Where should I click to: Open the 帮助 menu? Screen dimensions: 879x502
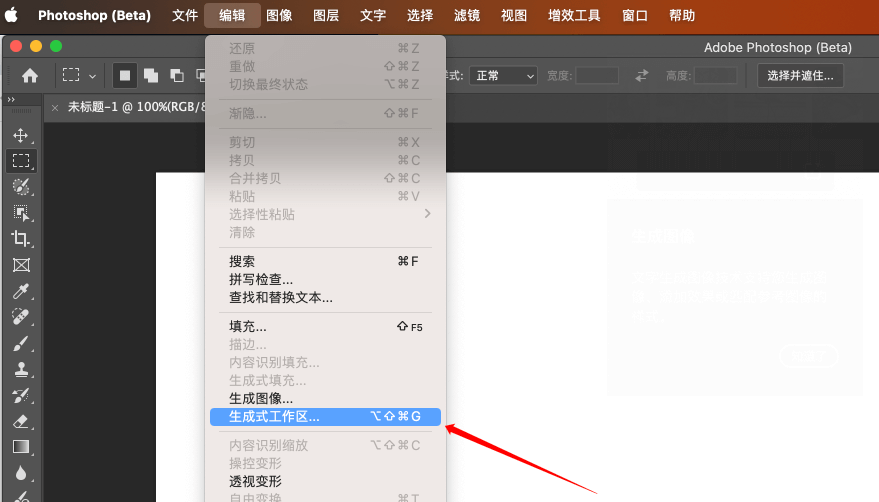coord(682,15)
